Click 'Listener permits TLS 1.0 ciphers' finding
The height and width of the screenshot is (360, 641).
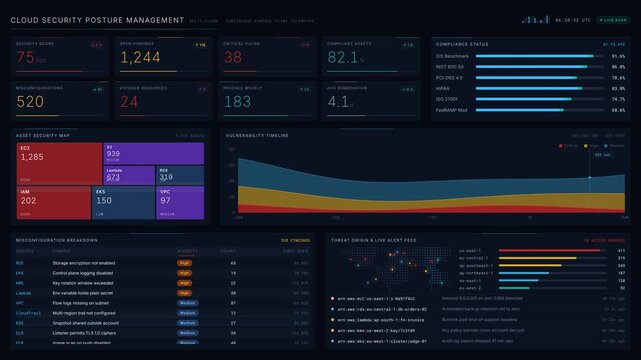[x=84, y=333]
